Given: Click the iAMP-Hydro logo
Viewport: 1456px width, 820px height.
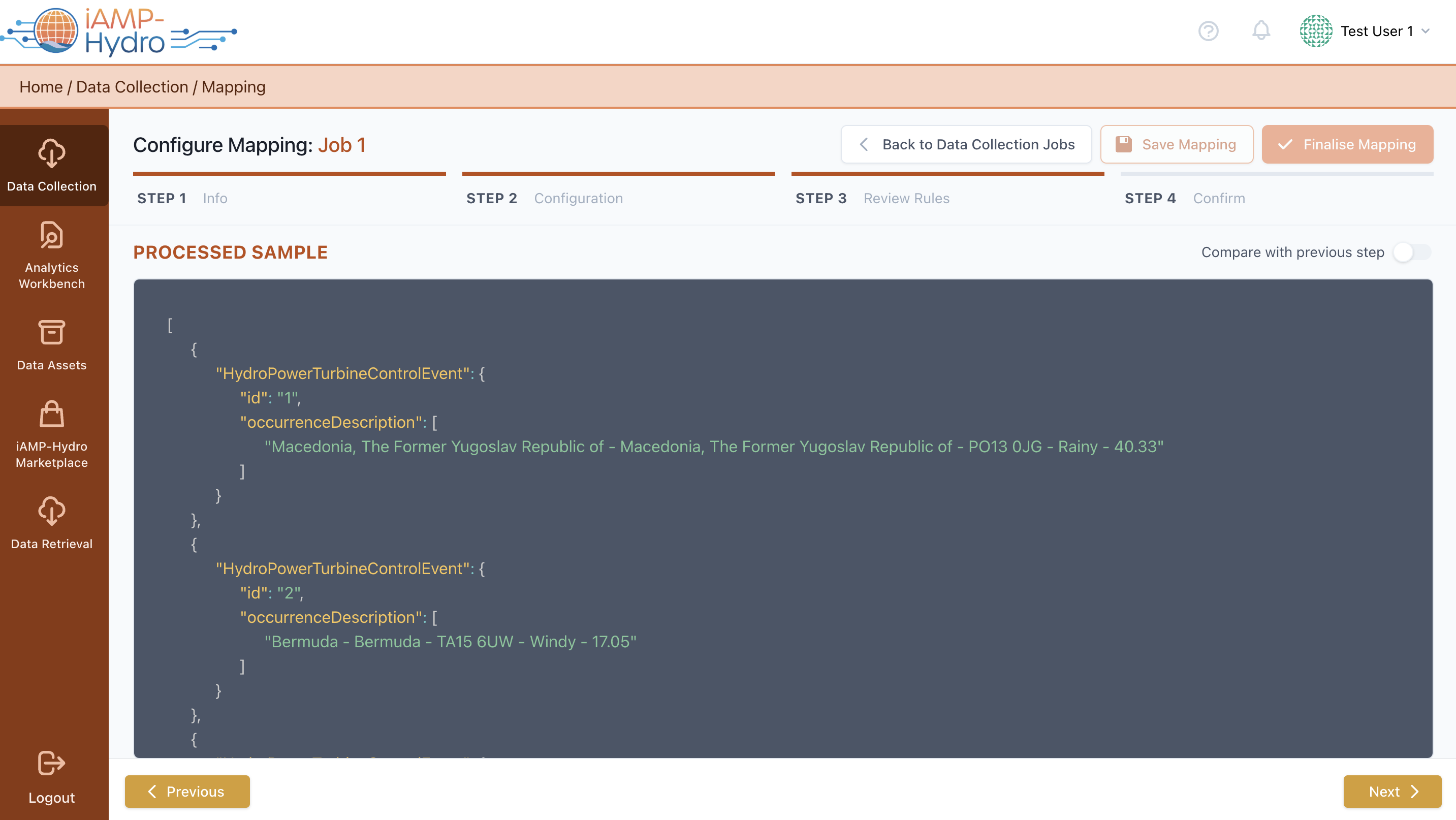Looking at the screenshot, I should (119, 31).
